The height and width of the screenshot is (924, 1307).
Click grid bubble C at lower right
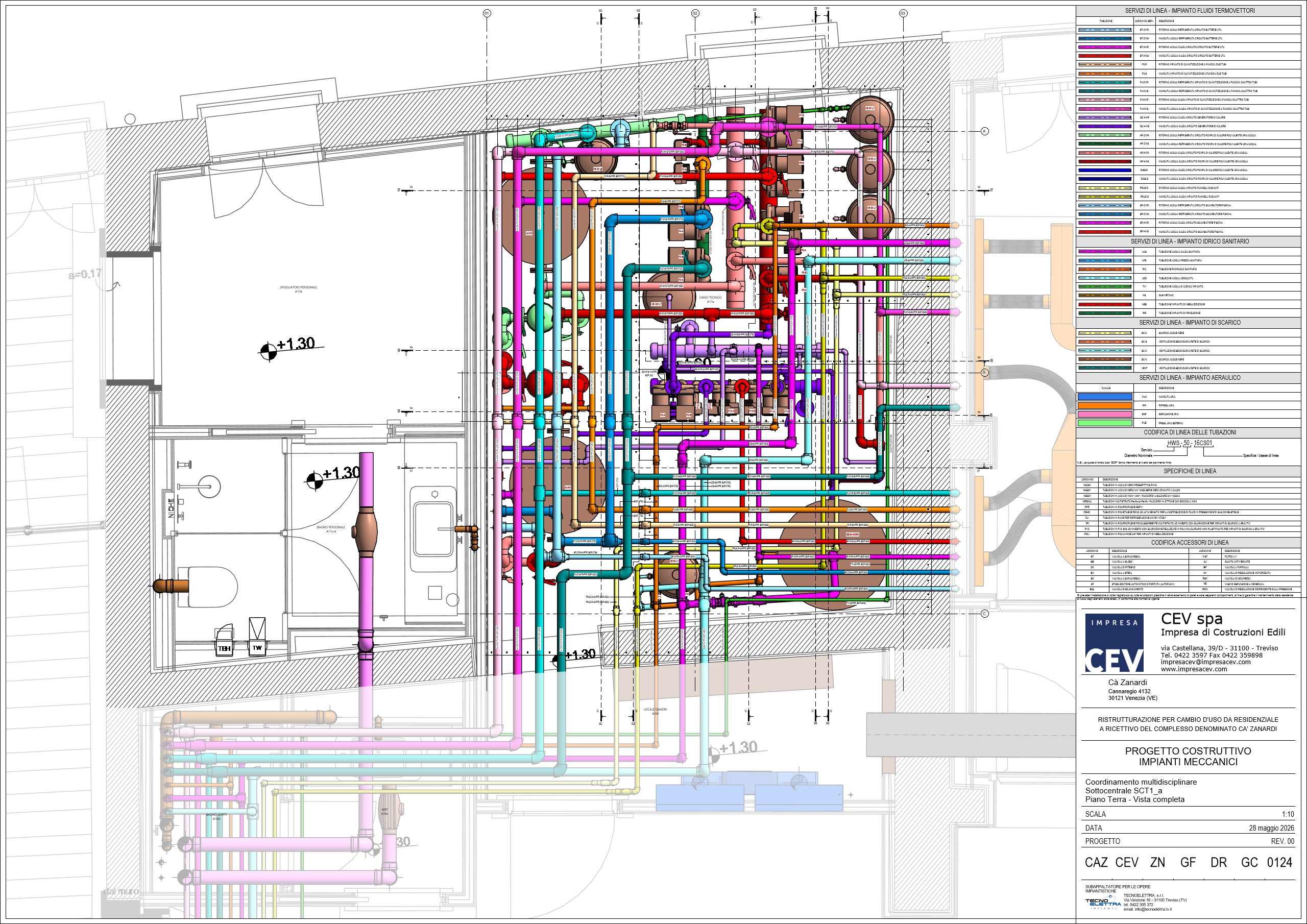pyautogui.click(x=984, y=614)
